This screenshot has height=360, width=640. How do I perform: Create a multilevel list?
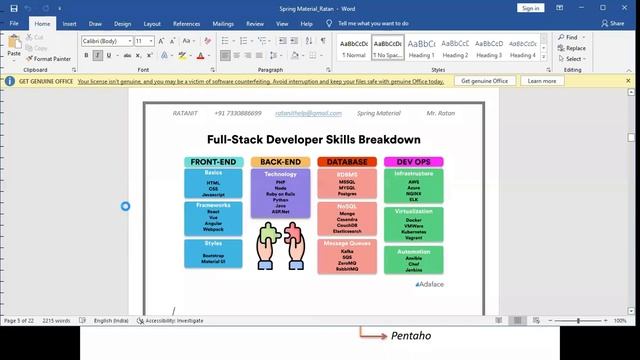(x=262, y=41)
